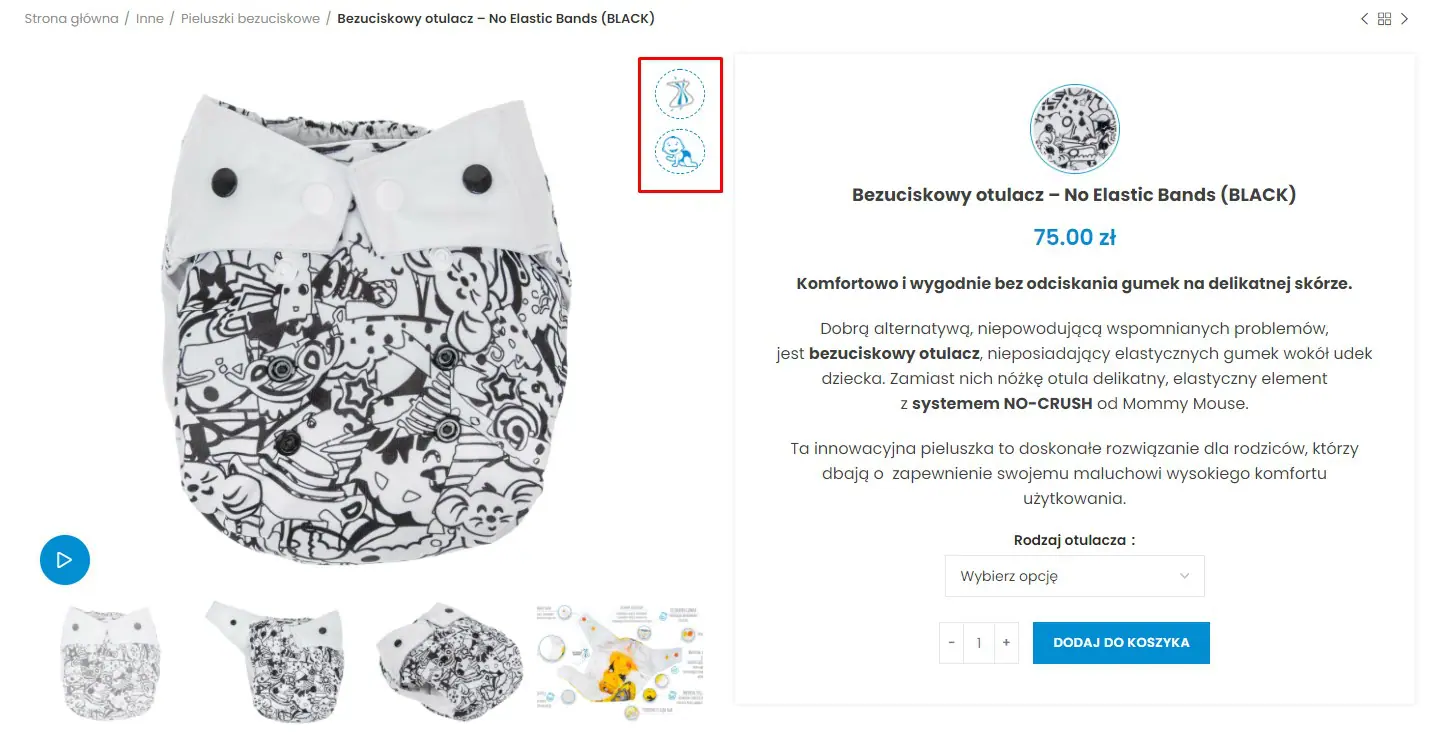
Task: Go to the previous product arrow
Action: pyautogui.click(x=1364, y=19)
